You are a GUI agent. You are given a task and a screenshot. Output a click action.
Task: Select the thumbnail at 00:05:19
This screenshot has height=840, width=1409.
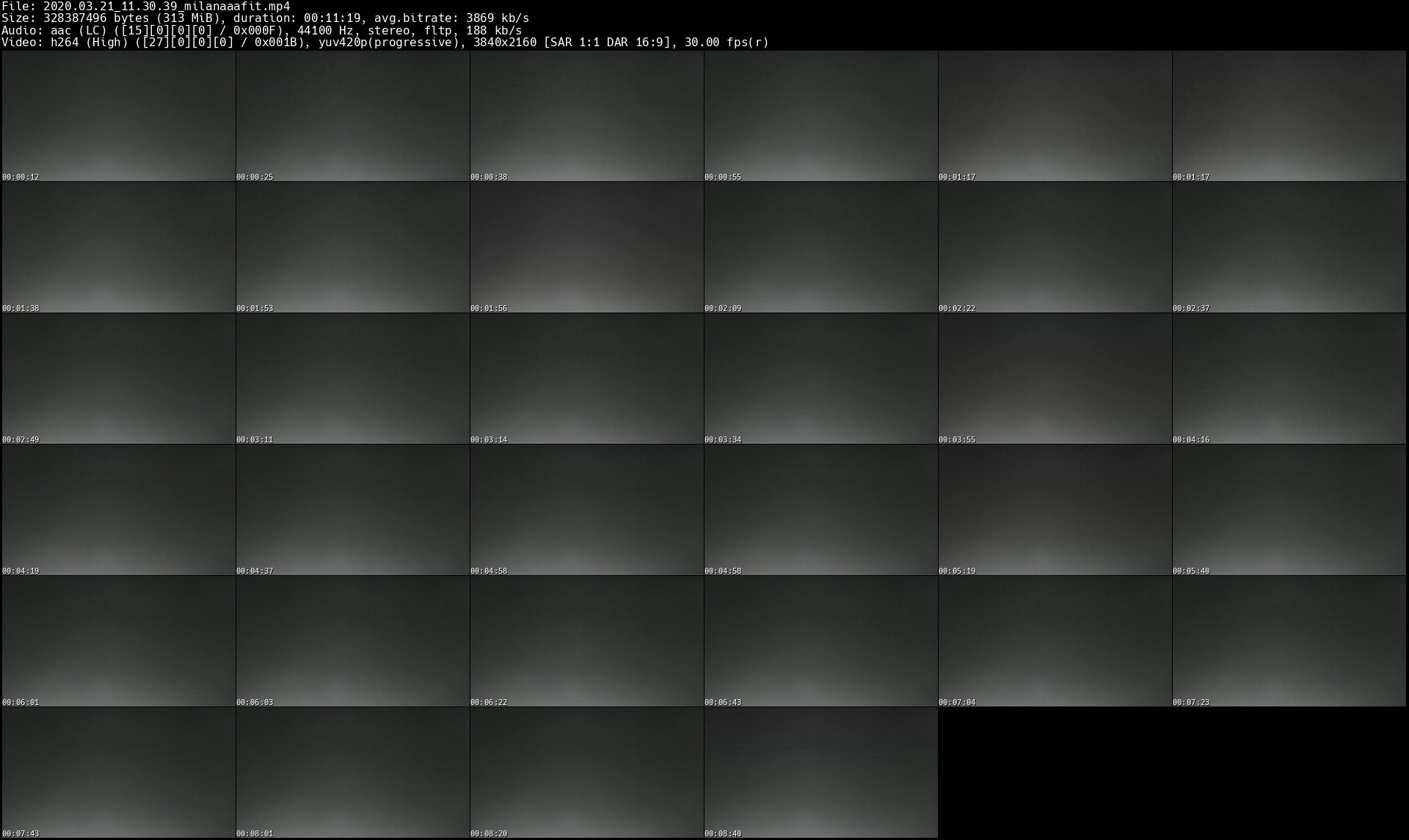pyautogui.click(x=1055, y=510)
